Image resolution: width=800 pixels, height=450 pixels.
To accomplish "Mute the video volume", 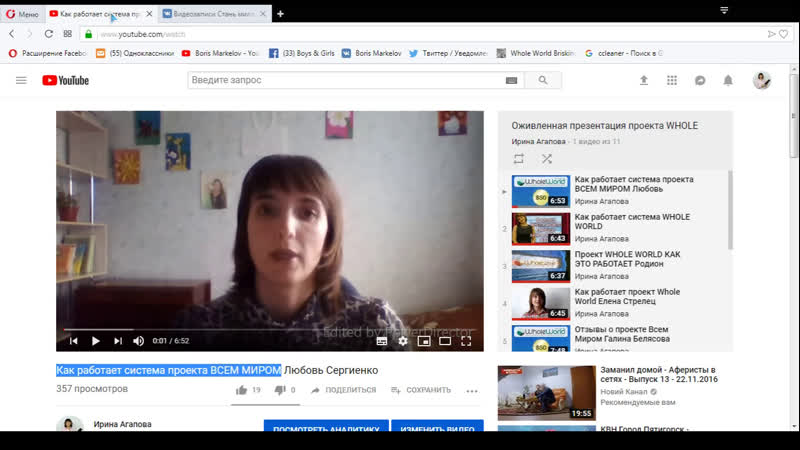I will [x=138, y=341].
